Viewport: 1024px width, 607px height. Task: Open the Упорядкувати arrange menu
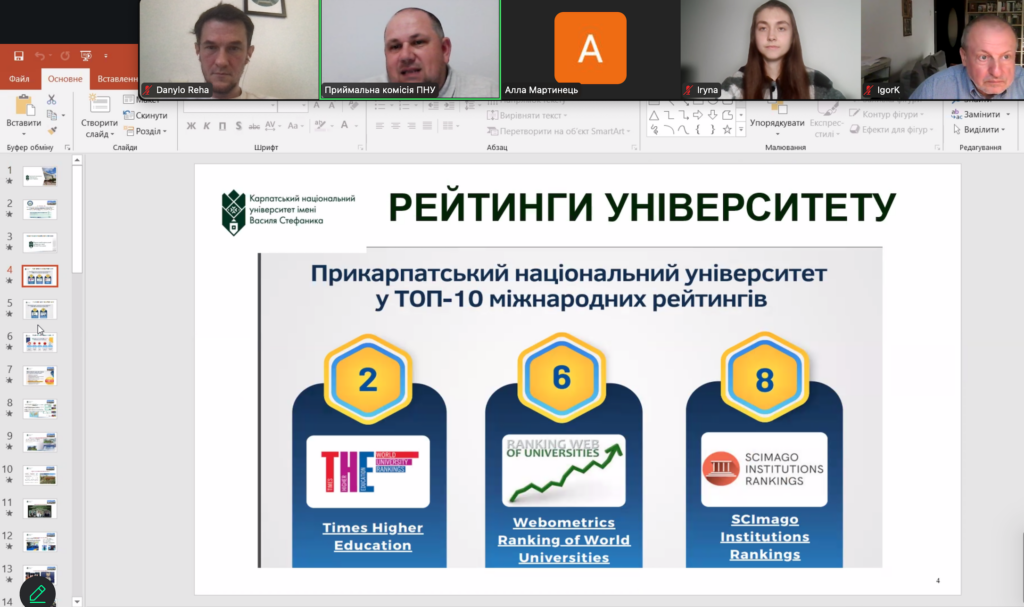tap(777, 118)
